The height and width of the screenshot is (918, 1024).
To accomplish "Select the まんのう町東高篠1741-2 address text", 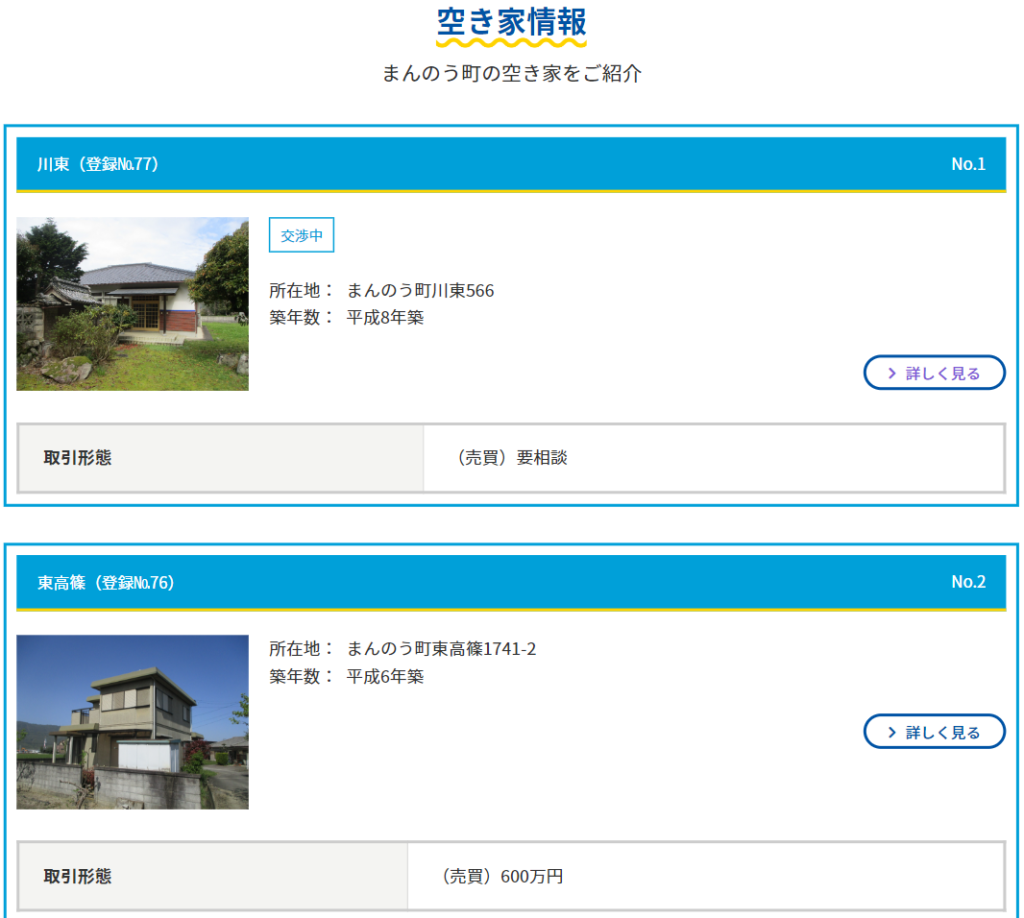I will click(441, 649).
